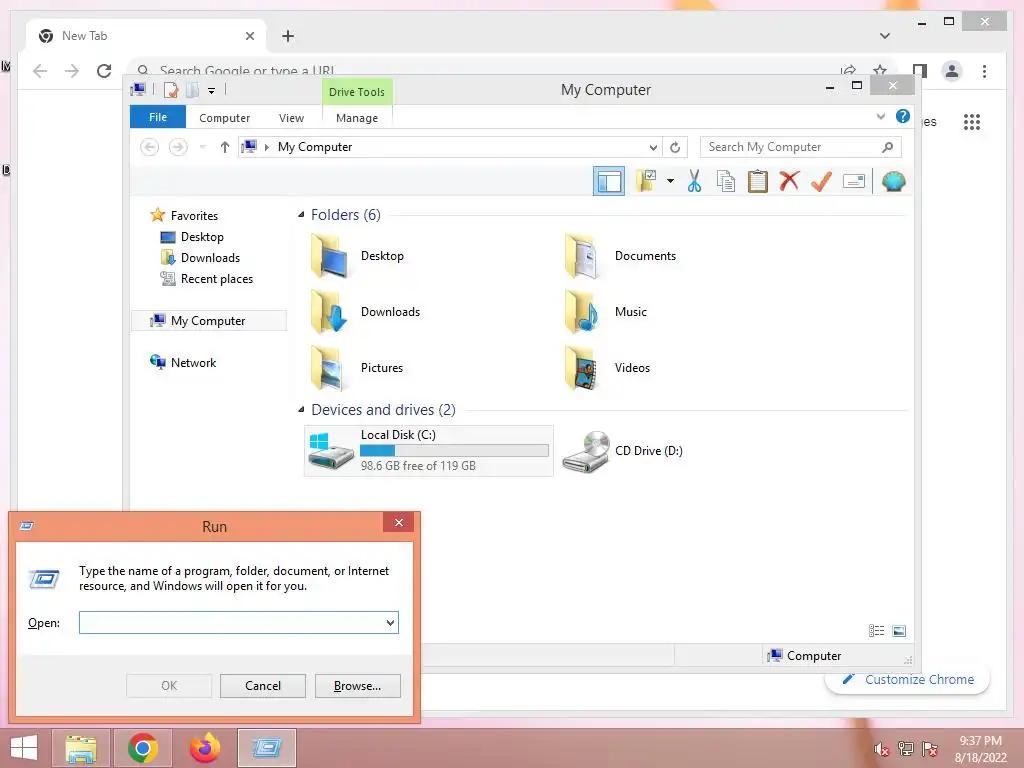Viewport: 1024px width, 768px height.
Task: Click Local Disk (C:) usage bar
Action: click(x=454, y=450)
